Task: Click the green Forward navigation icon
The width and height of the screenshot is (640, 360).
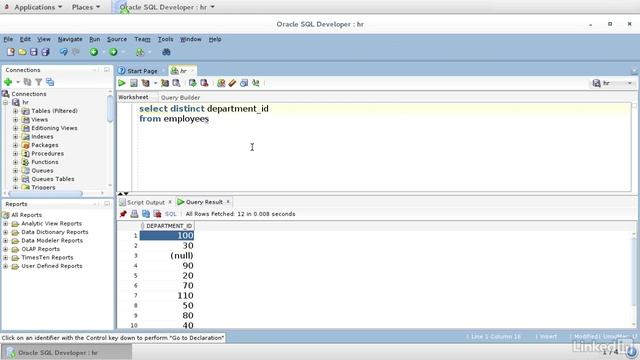Action: (x=113, y=52)
